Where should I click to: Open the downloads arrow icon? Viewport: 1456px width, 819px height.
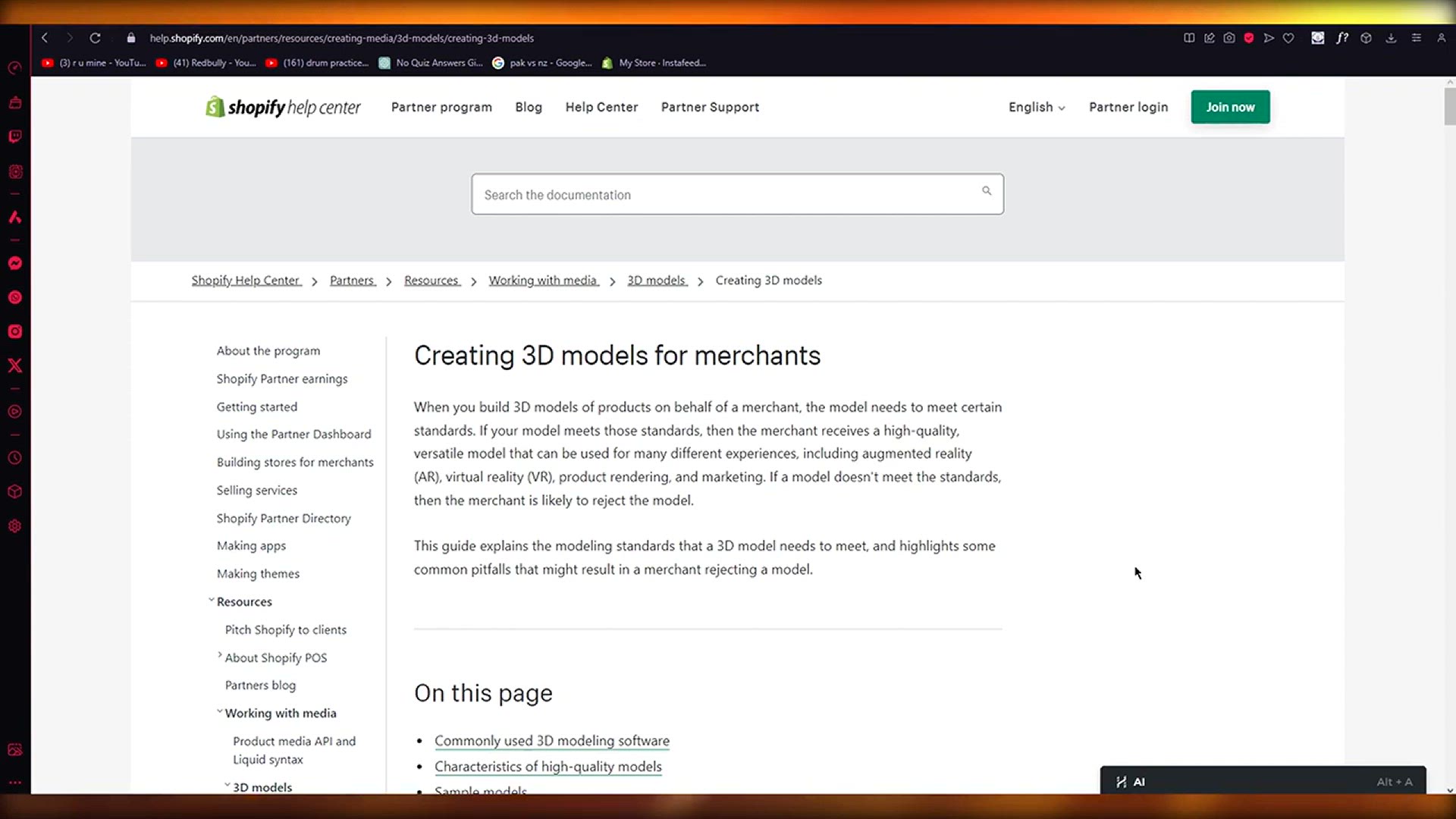click(1391, 38)
